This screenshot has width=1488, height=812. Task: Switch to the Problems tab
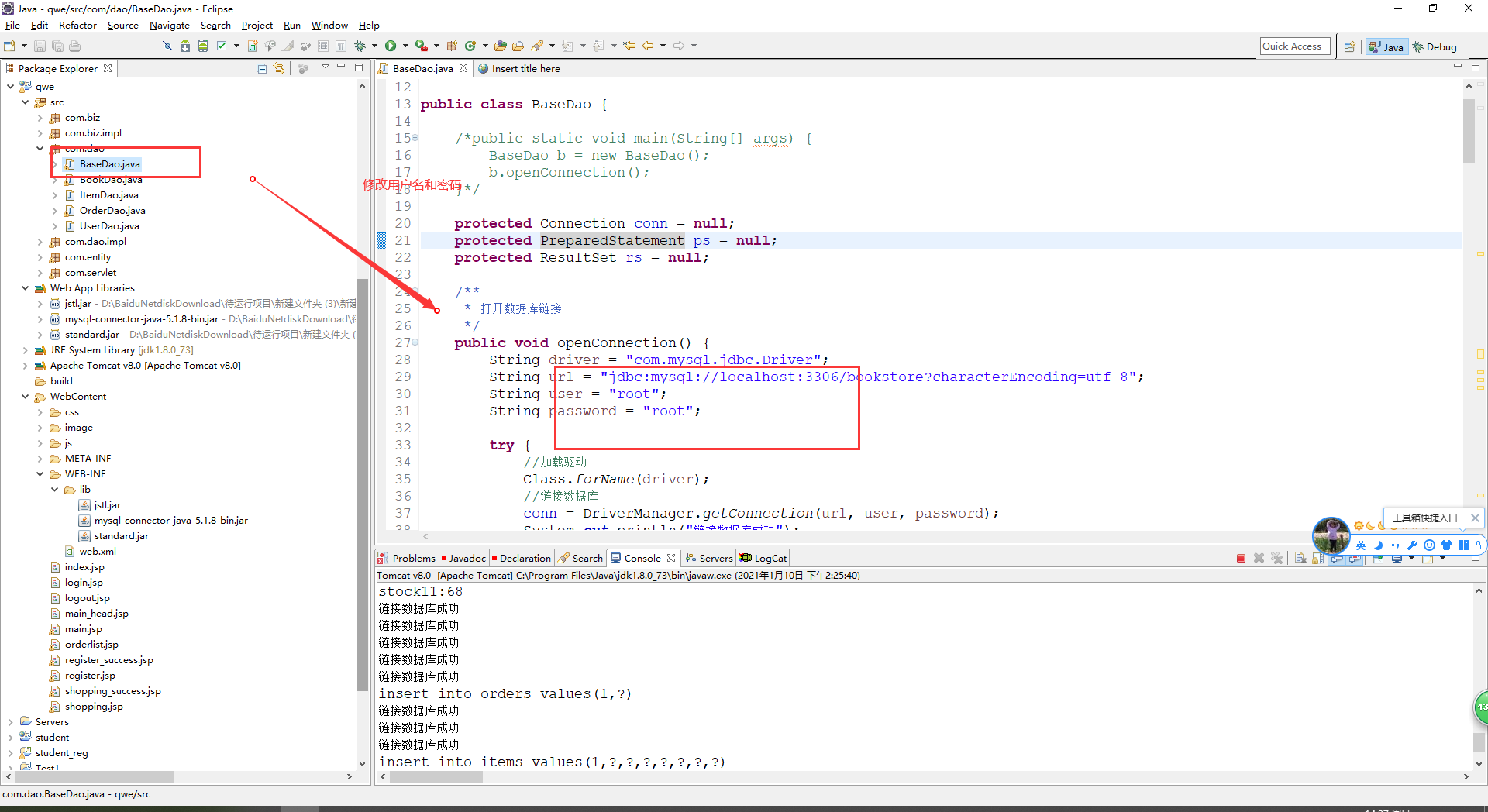coord(406,558)
